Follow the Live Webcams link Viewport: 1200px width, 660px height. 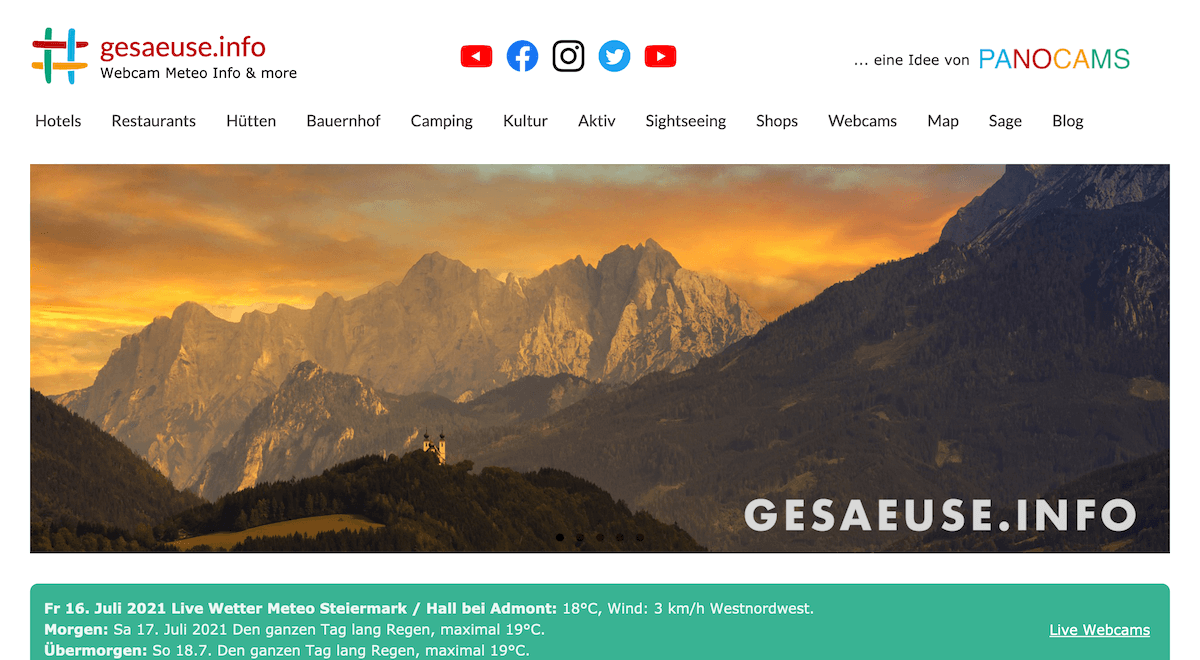tap(1100, 630)
